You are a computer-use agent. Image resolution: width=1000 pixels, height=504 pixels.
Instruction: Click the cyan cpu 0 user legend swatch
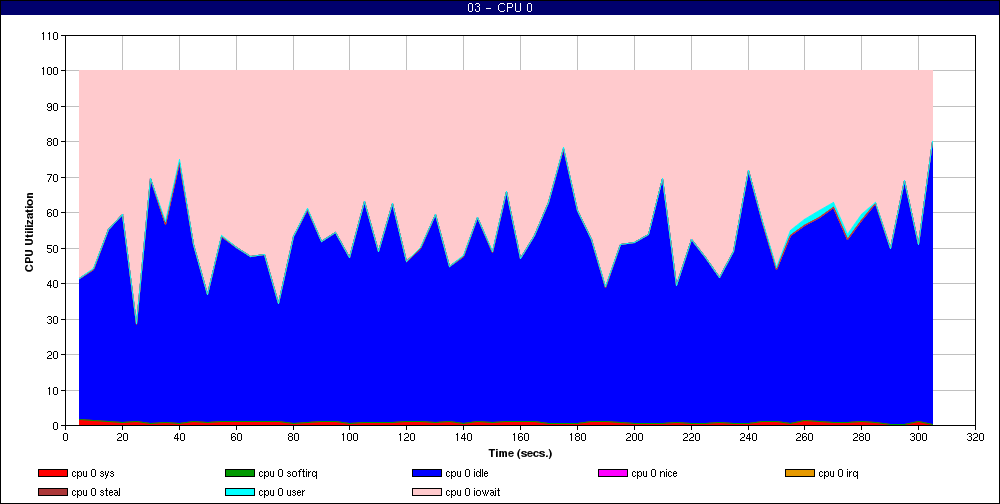click(x=239, y=493)
